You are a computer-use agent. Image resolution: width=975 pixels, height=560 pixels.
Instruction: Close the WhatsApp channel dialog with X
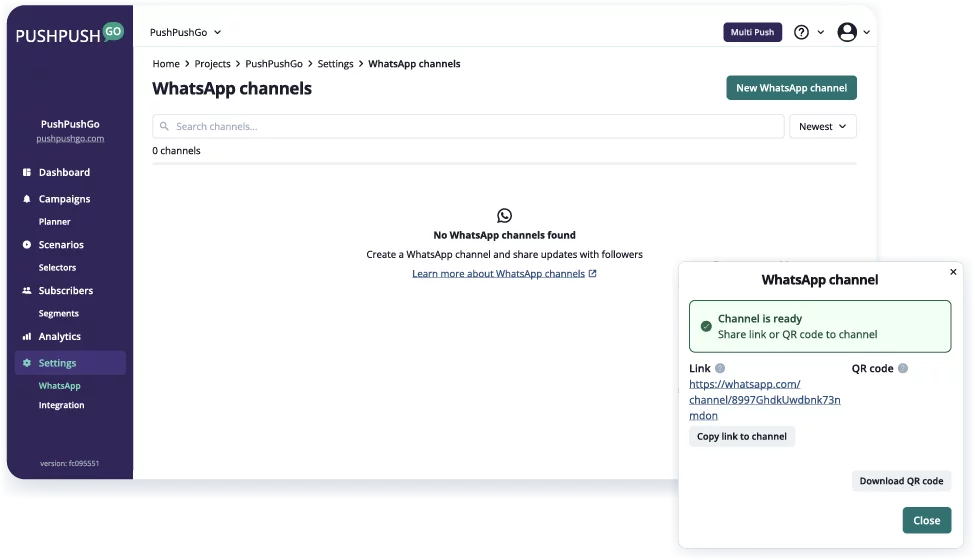click(x=953, y=272)
